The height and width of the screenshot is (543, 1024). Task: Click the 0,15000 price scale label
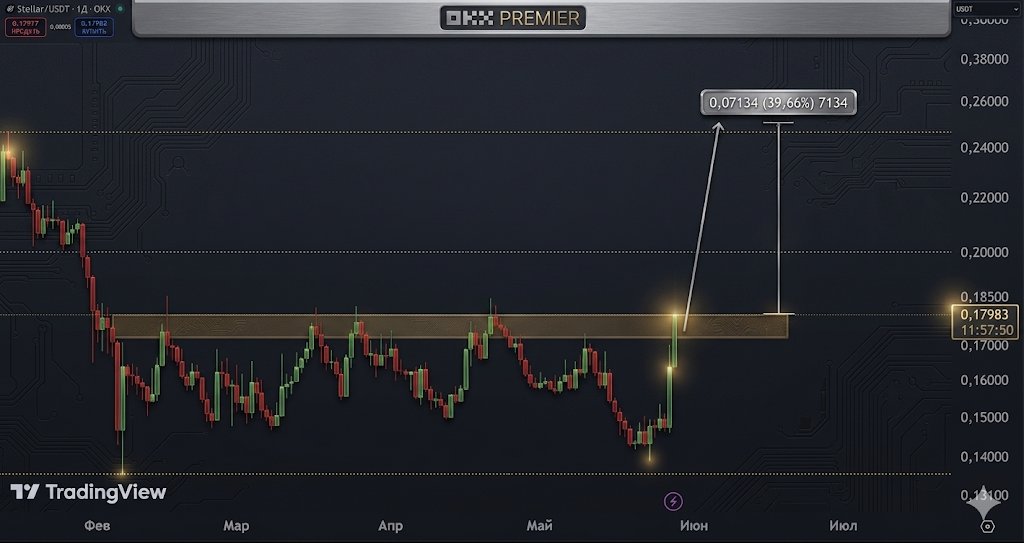(x=984, y=418)
